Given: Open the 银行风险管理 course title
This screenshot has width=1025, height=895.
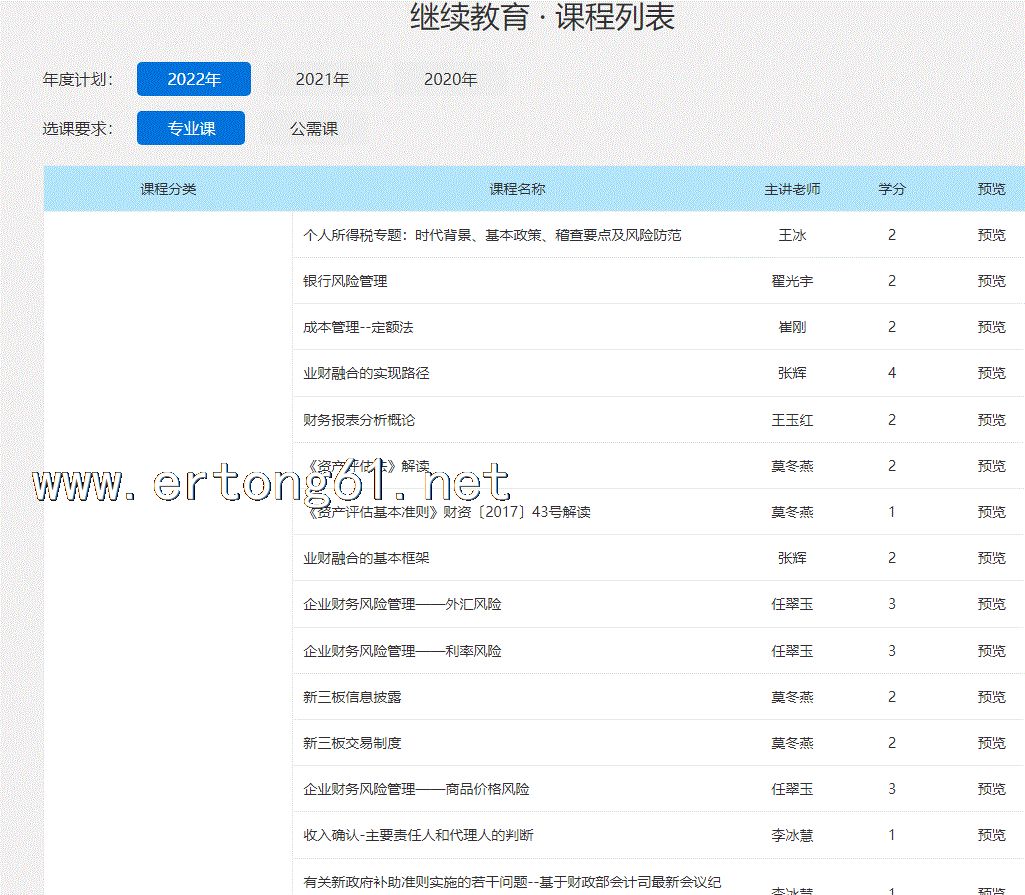Looking at the screenshot, I should tap(345, 281).
